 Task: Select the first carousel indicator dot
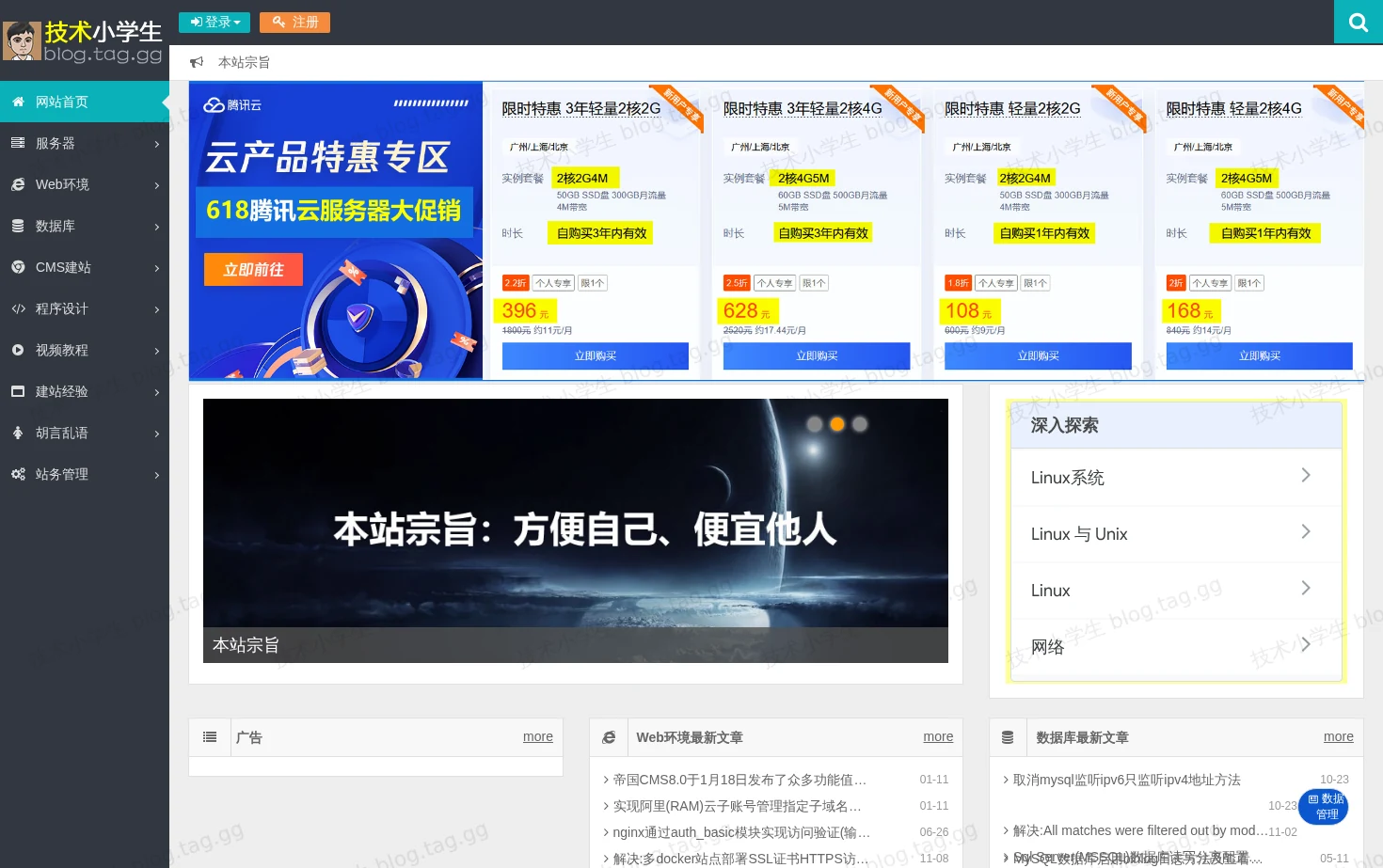(x=815, y=424)
